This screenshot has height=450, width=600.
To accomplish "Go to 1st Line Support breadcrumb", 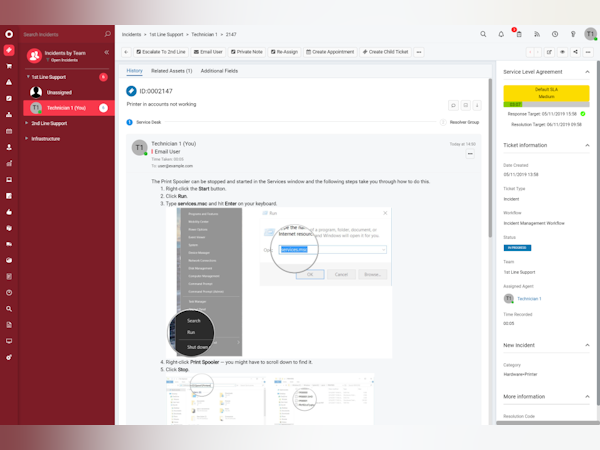I will tap(166, 34).
